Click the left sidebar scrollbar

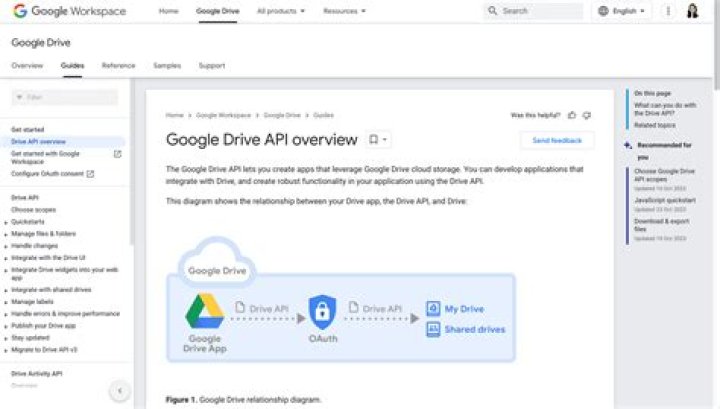tap(131, 161)
